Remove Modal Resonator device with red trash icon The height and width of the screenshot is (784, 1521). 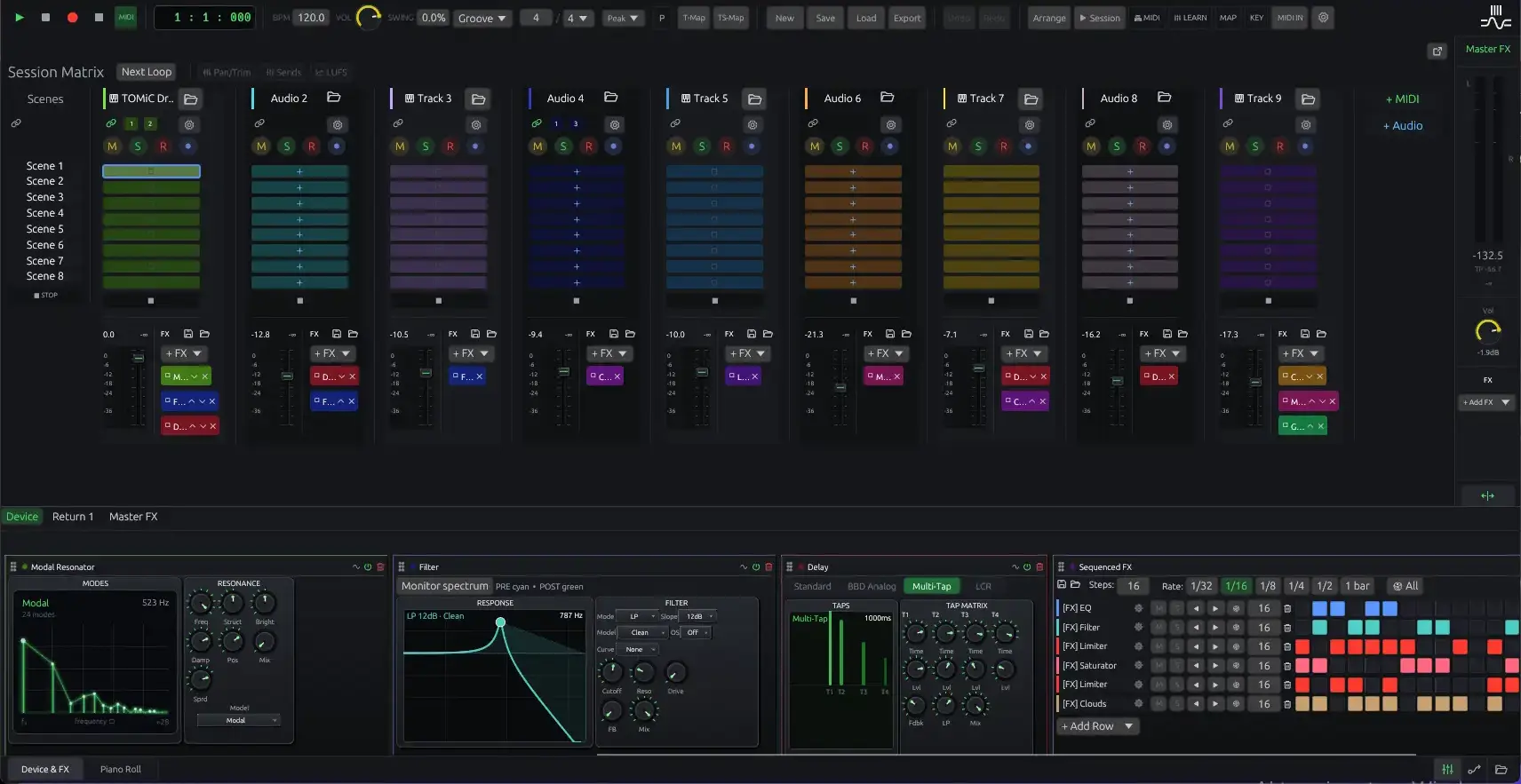[x=380, y=566]
